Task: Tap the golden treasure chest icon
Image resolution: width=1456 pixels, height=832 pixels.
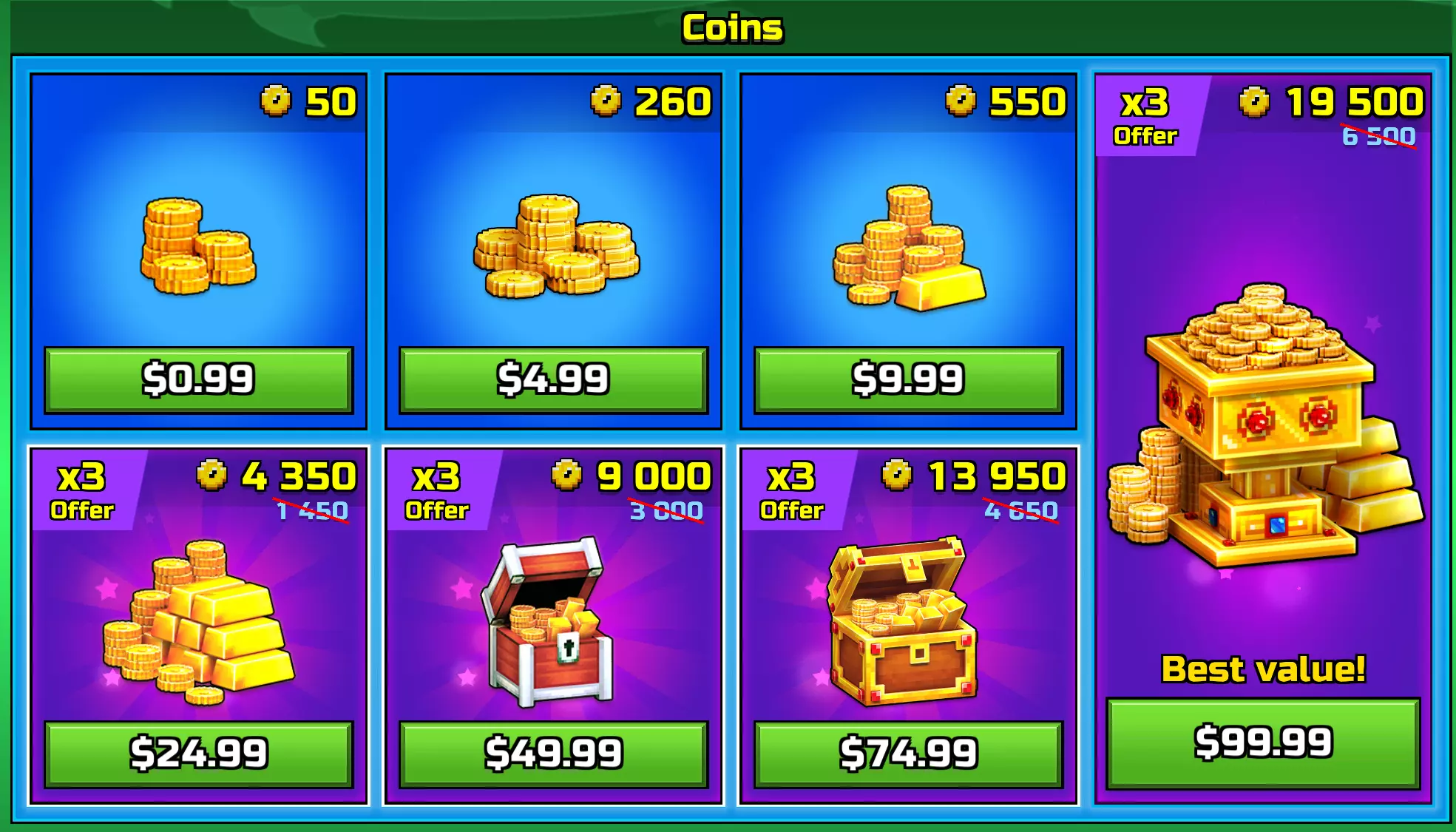Action: [x=901, y=620]
